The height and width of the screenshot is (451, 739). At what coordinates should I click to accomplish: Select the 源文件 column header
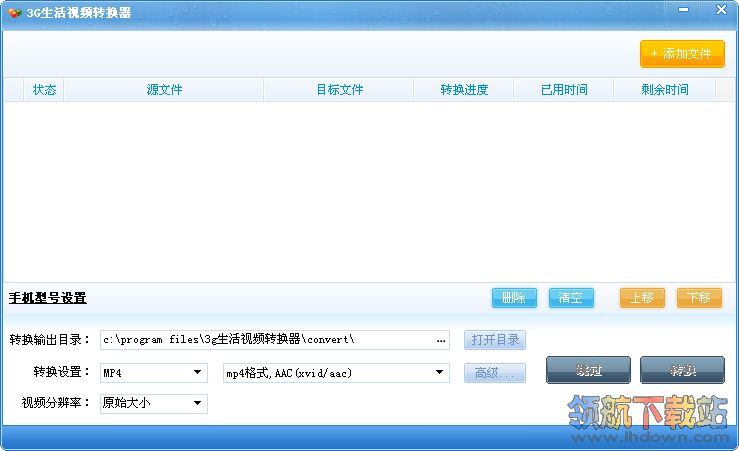coord(164,90)
